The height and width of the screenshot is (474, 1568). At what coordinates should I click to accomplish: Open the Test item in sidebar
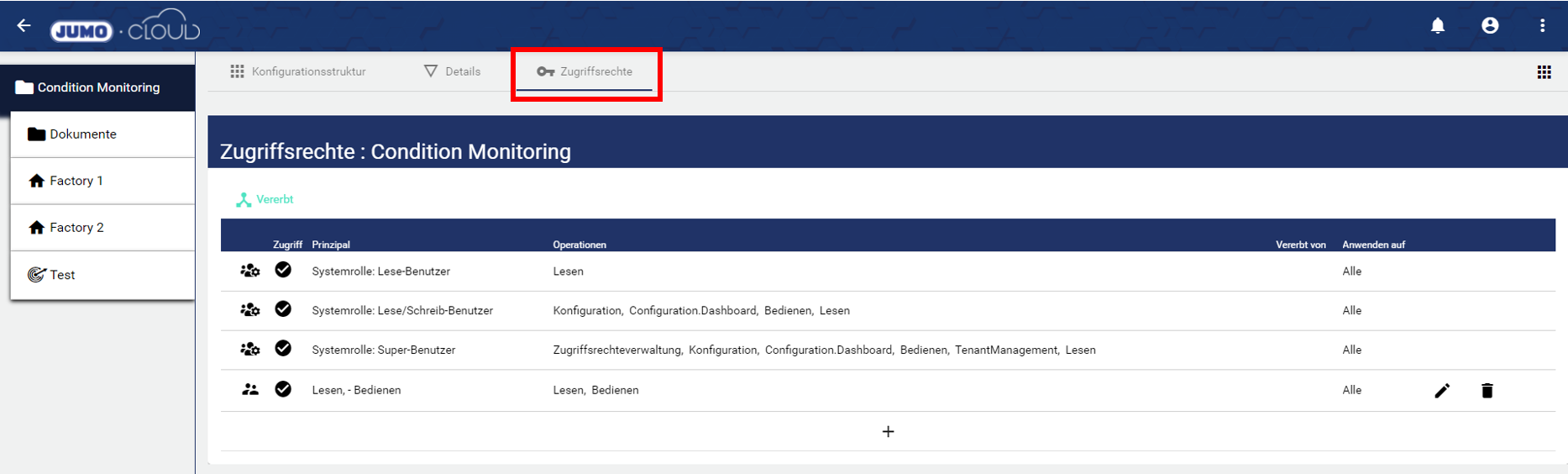(x=61, y=275)
